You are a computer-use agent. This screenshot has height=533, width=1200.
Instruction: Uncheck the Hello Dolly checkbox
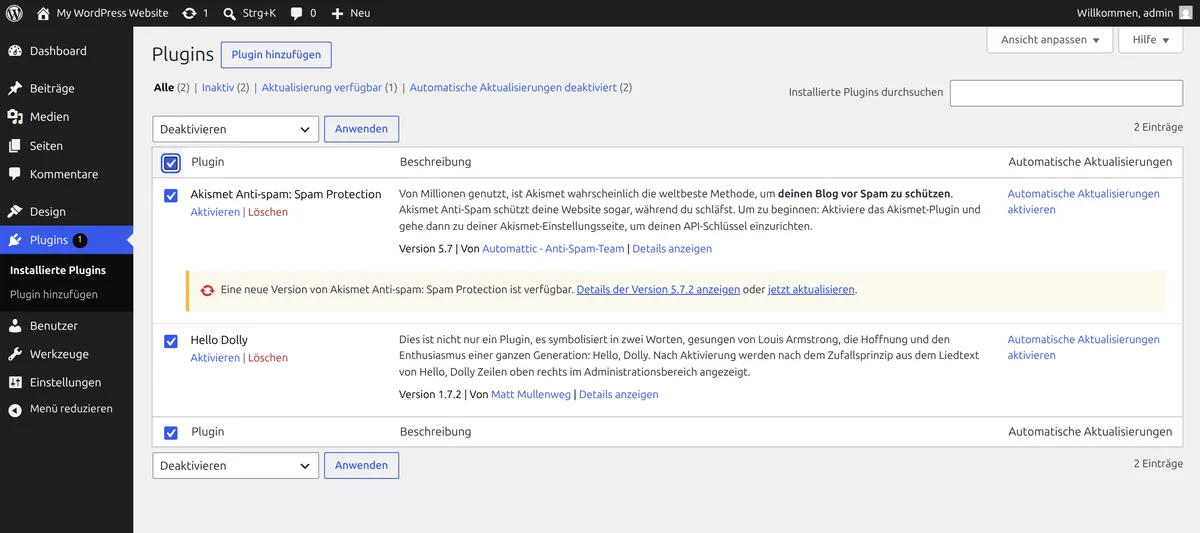click(171, 342)
